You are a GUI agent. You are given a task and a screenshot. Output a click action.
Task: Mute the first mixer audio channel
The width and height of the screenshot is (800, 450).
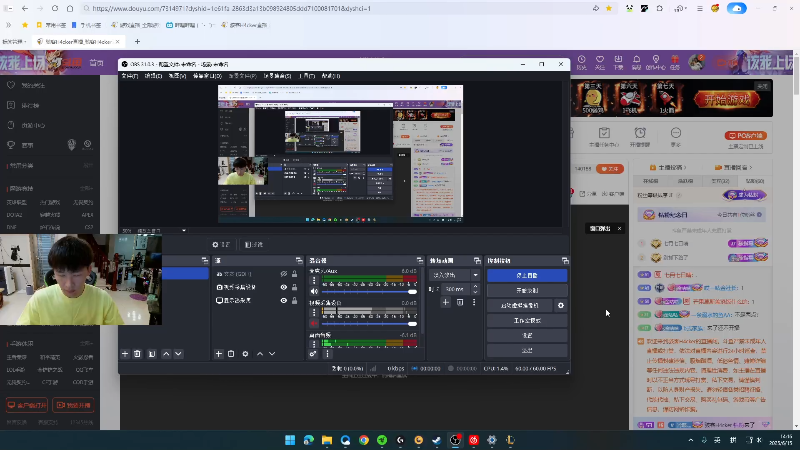point(314,291)
